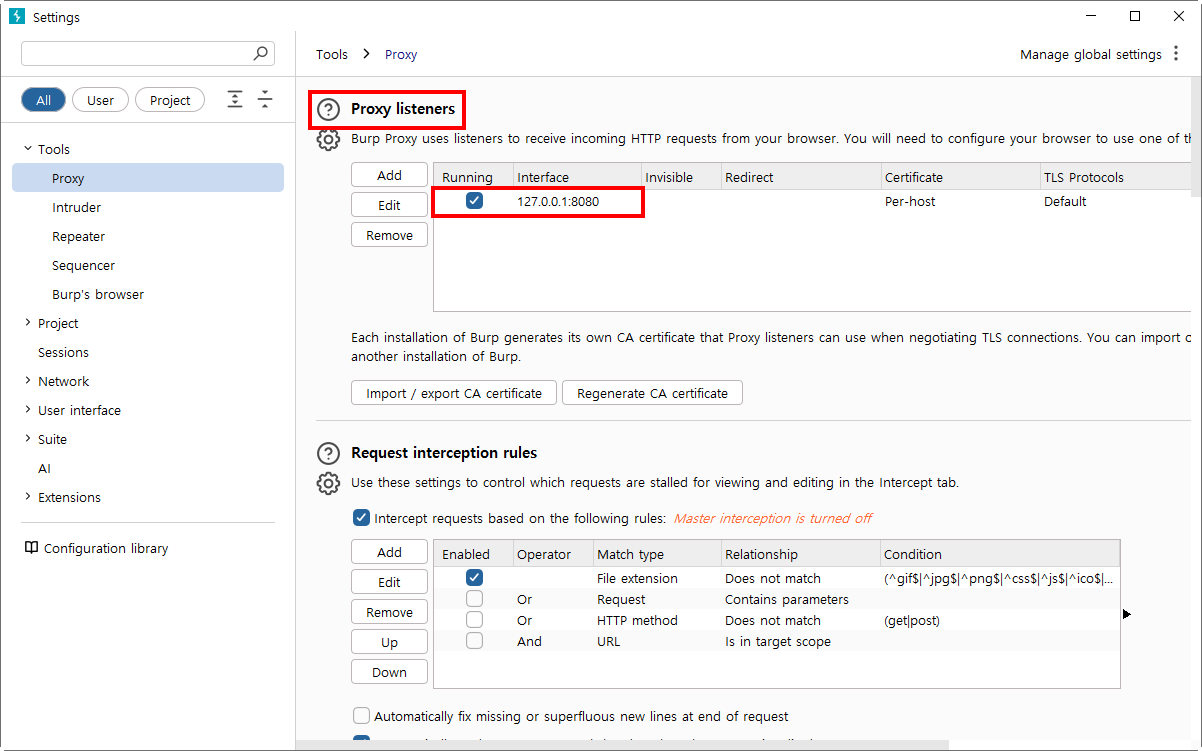
Task: Collapse the Tools tree node
Action: pyautogui.click(x=27, y=149)
